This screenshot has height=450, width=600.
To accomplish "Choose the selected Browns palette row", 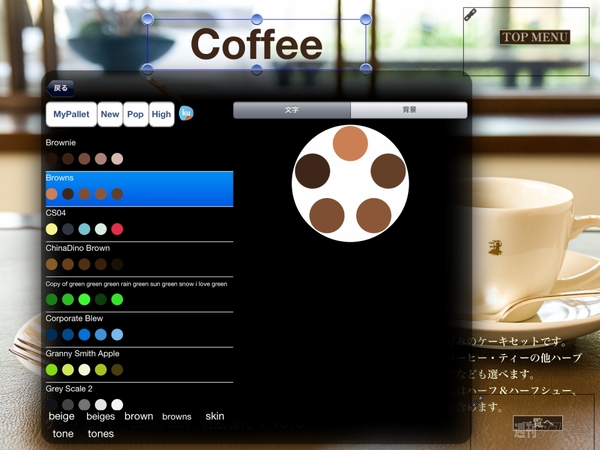I will [139, 189].
